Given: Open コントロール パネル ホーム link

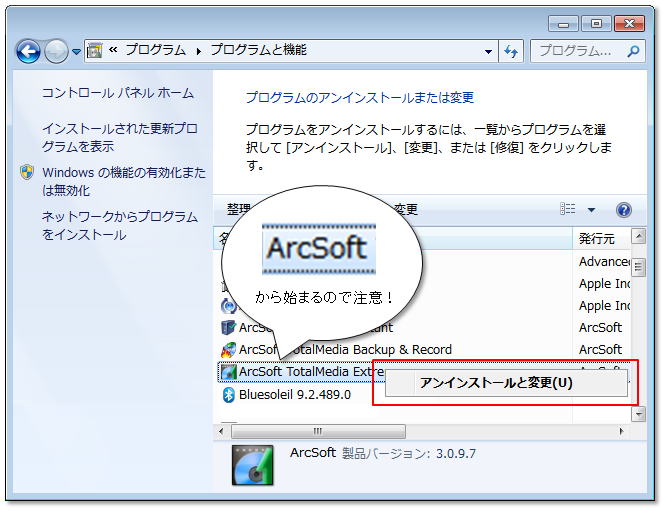Looking at the screenshot, I should (118, 93).
